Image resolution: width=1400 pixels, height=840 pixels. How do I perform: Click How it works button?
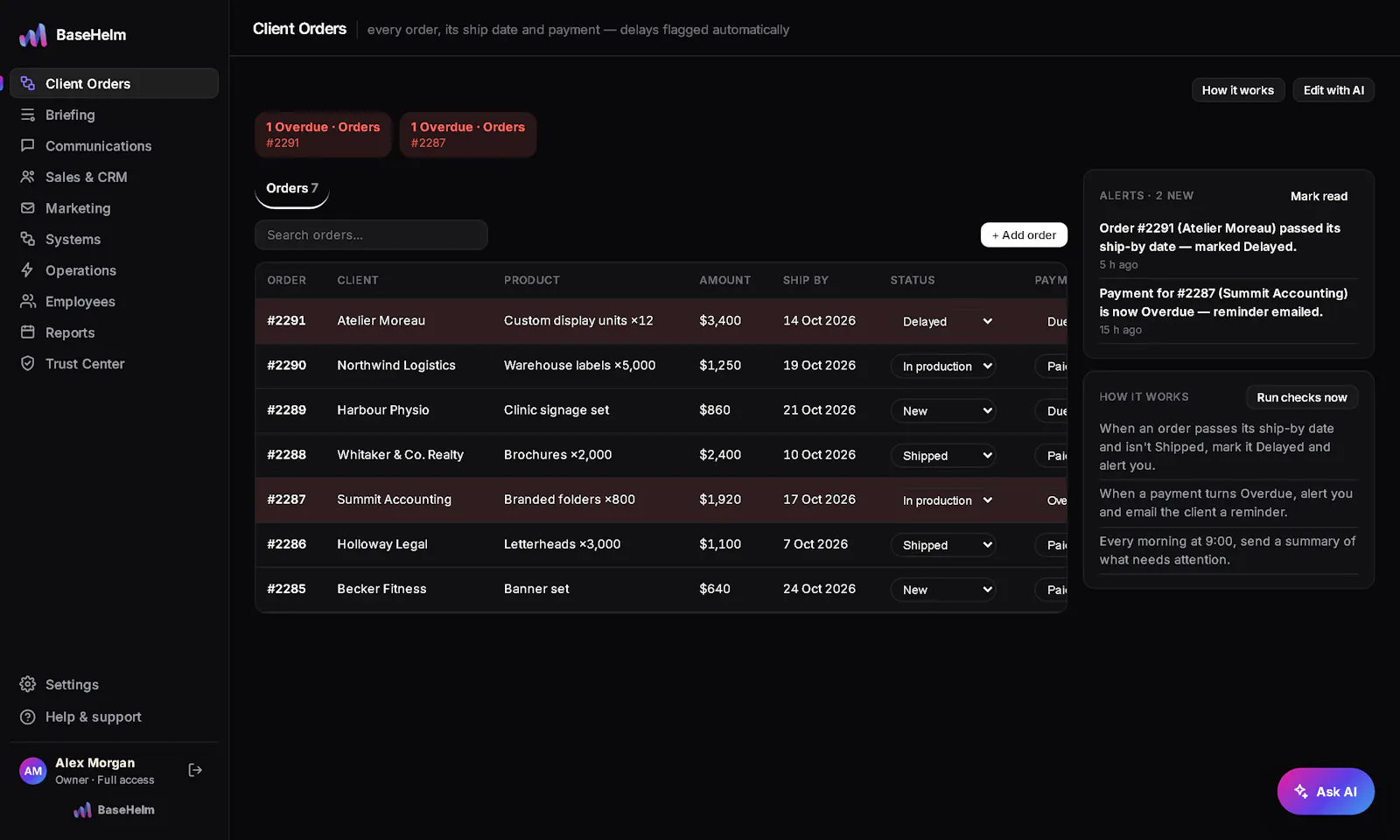1238,90
